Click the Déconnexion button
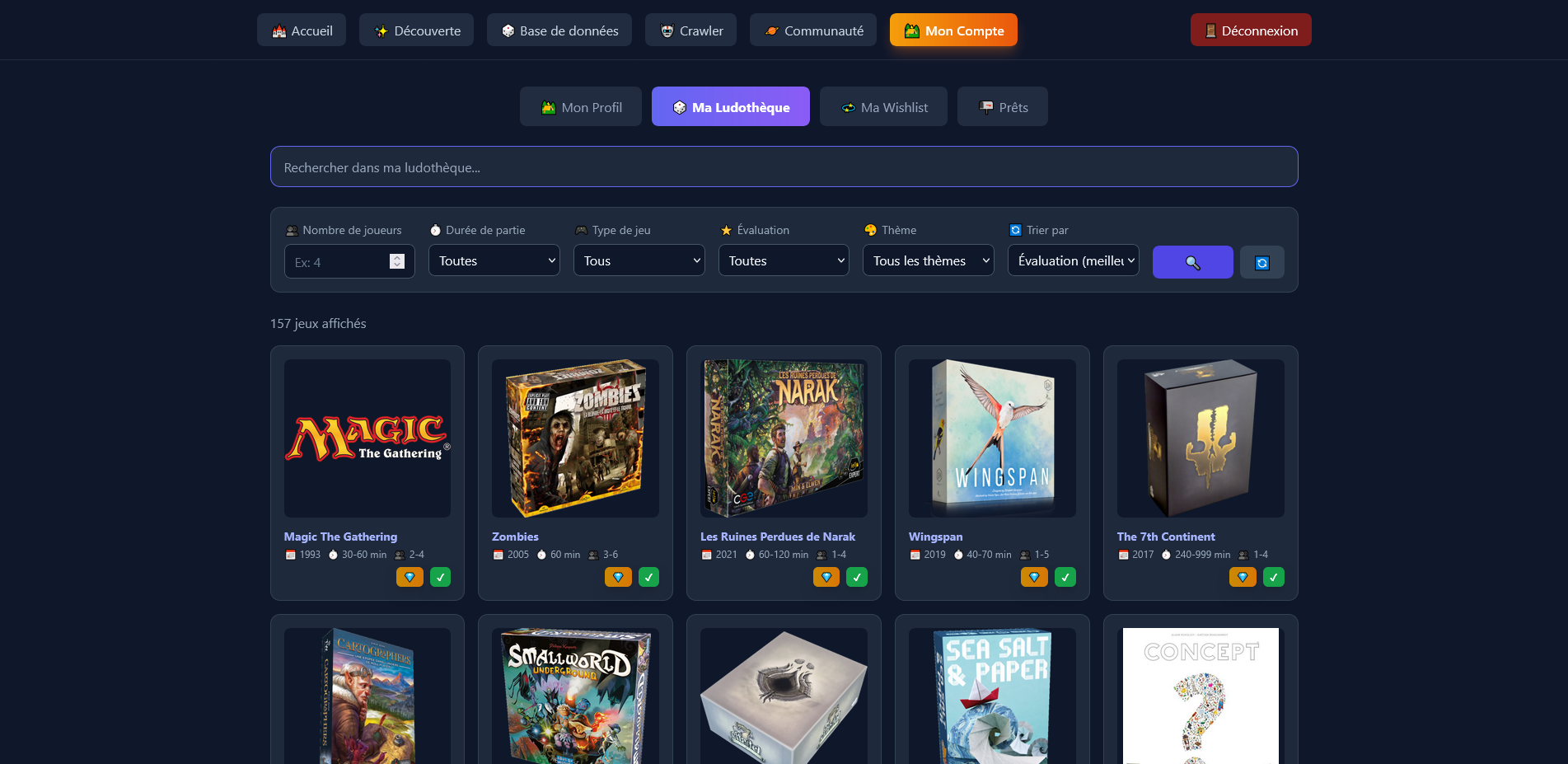 1251,29
